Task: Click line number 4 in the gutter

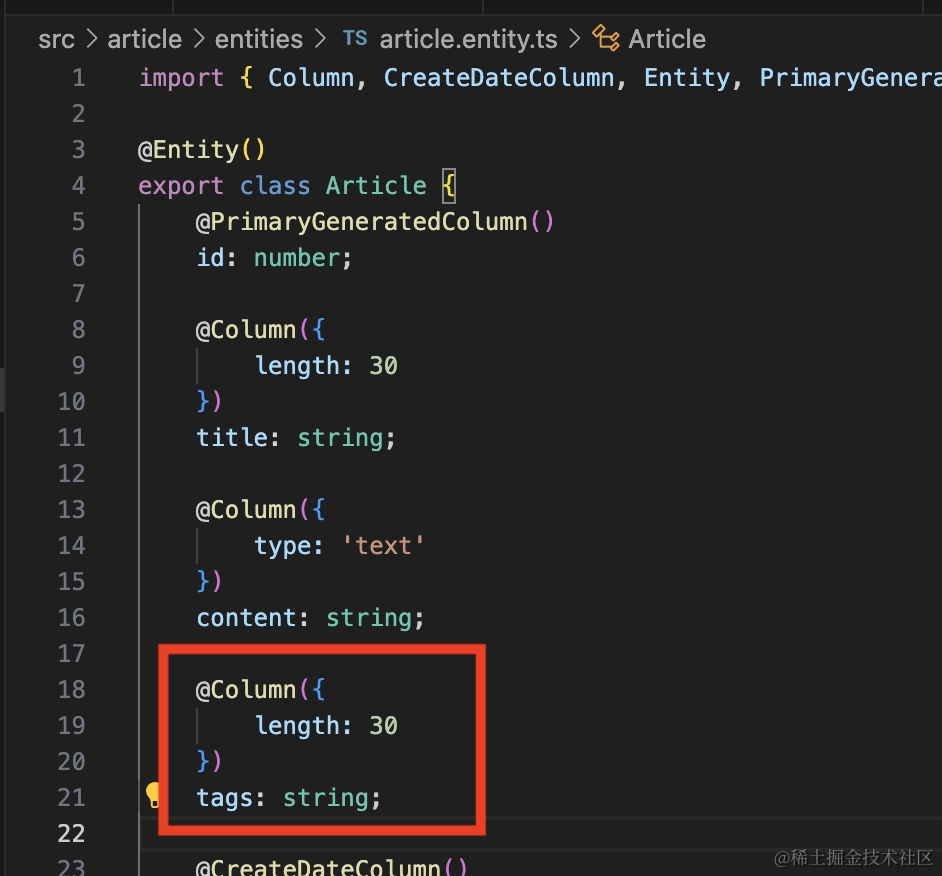Action: point(78,185)
